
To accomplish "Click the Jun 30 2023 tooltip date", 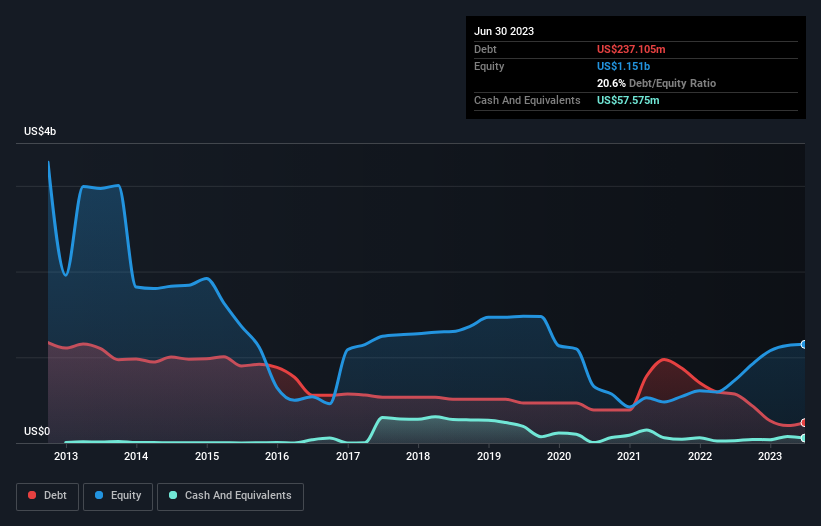I will tap(504, 31).
